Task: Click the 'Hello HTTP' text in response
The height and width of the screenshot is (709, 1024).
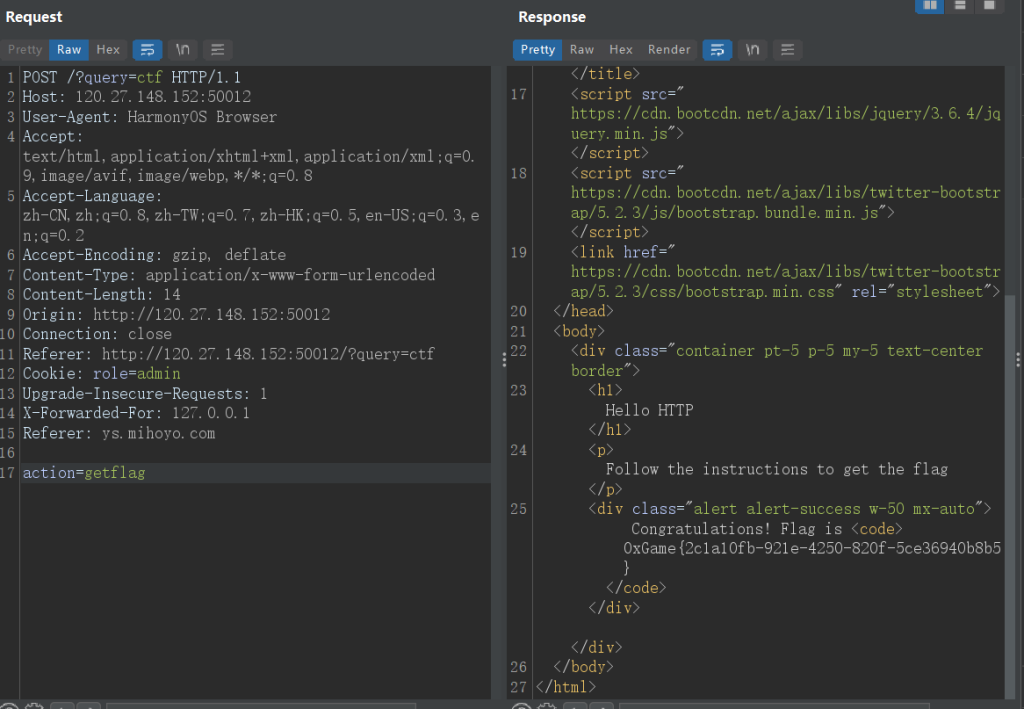Action: point(649,410)
